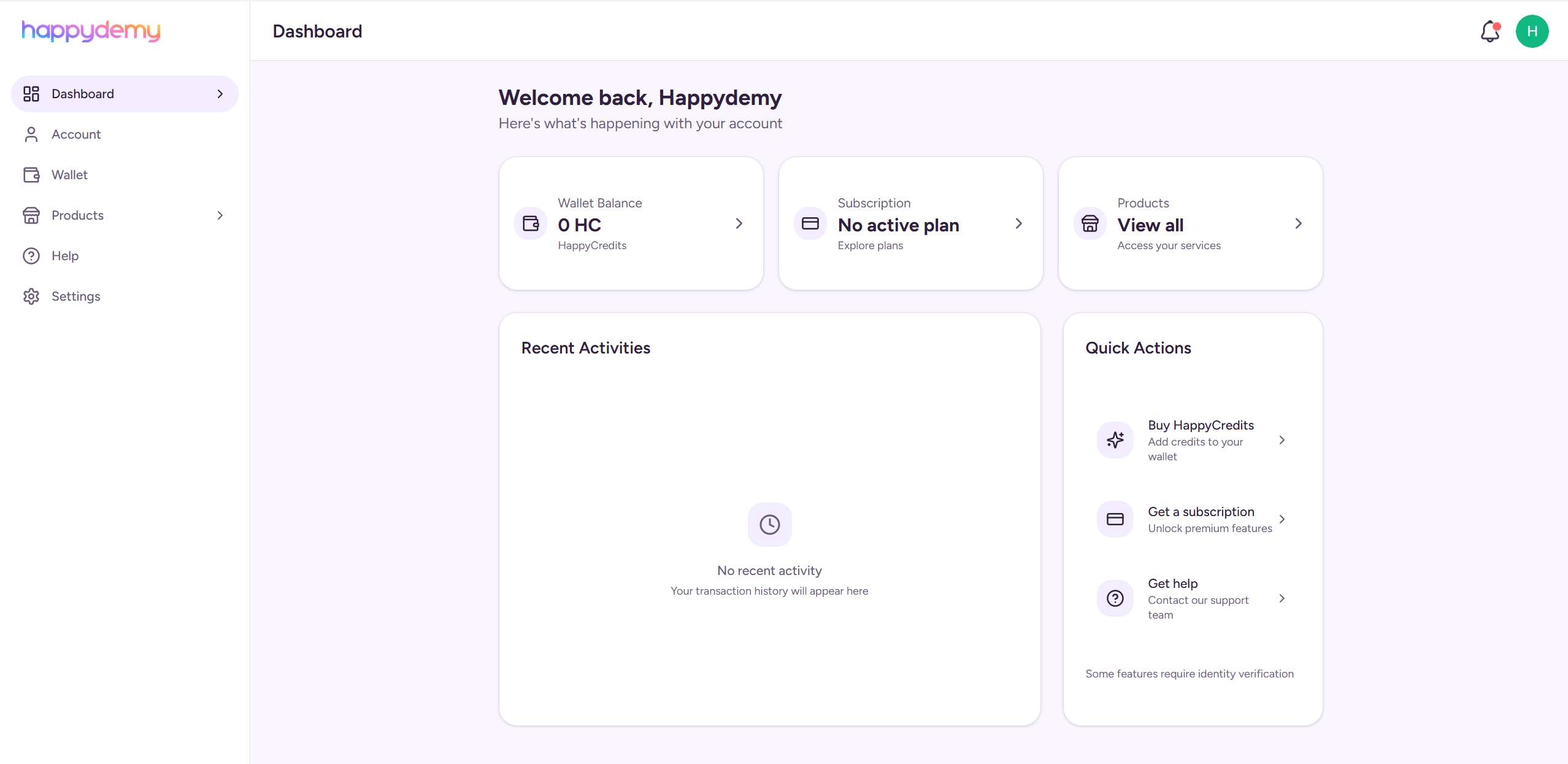Click the Wallet Balance card arrow
Screen dimensions: 1568x764
pos(739,223)
